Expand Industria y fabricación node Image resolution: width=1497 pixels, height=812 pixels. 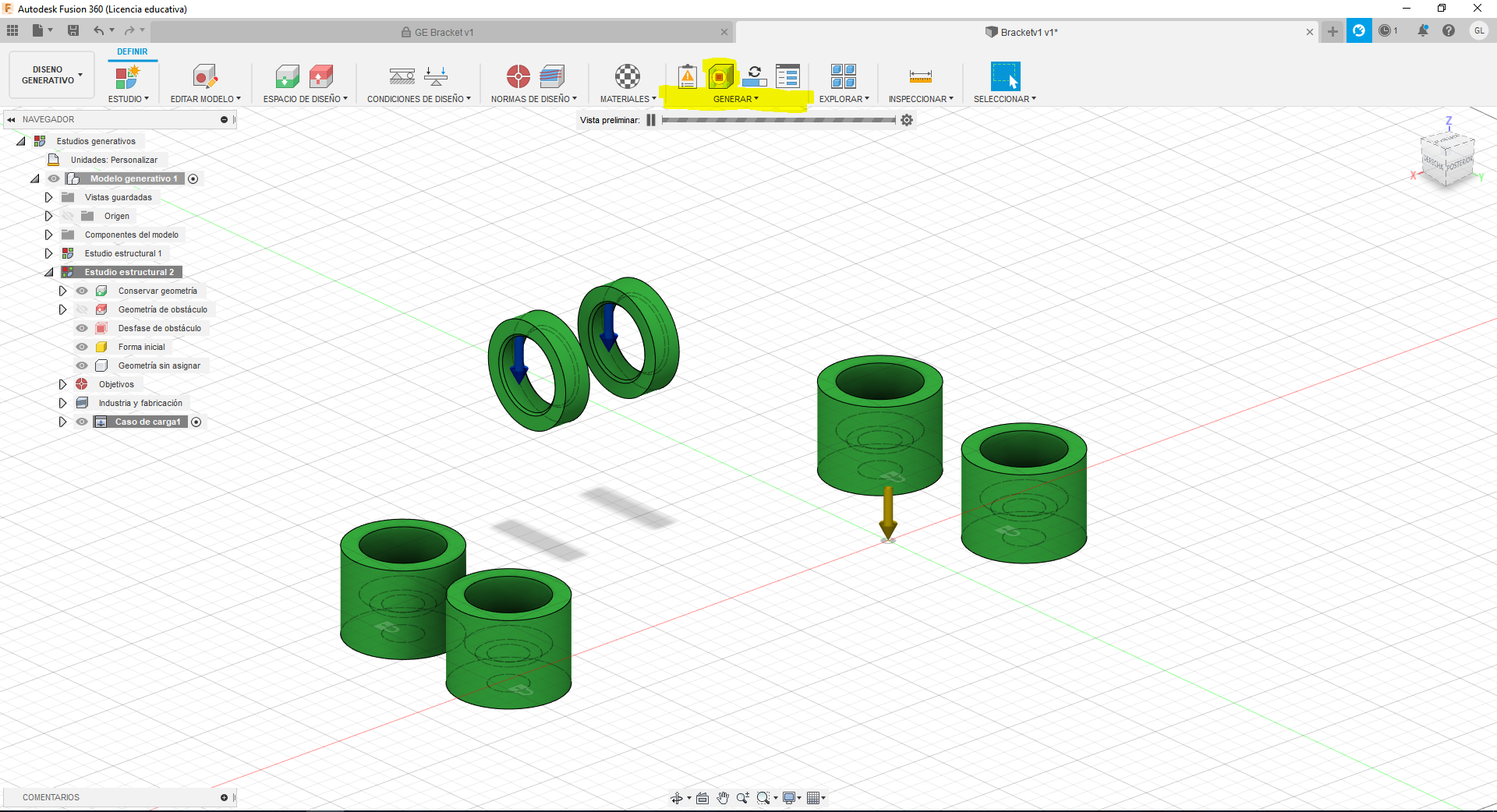(x=62, y=403)
